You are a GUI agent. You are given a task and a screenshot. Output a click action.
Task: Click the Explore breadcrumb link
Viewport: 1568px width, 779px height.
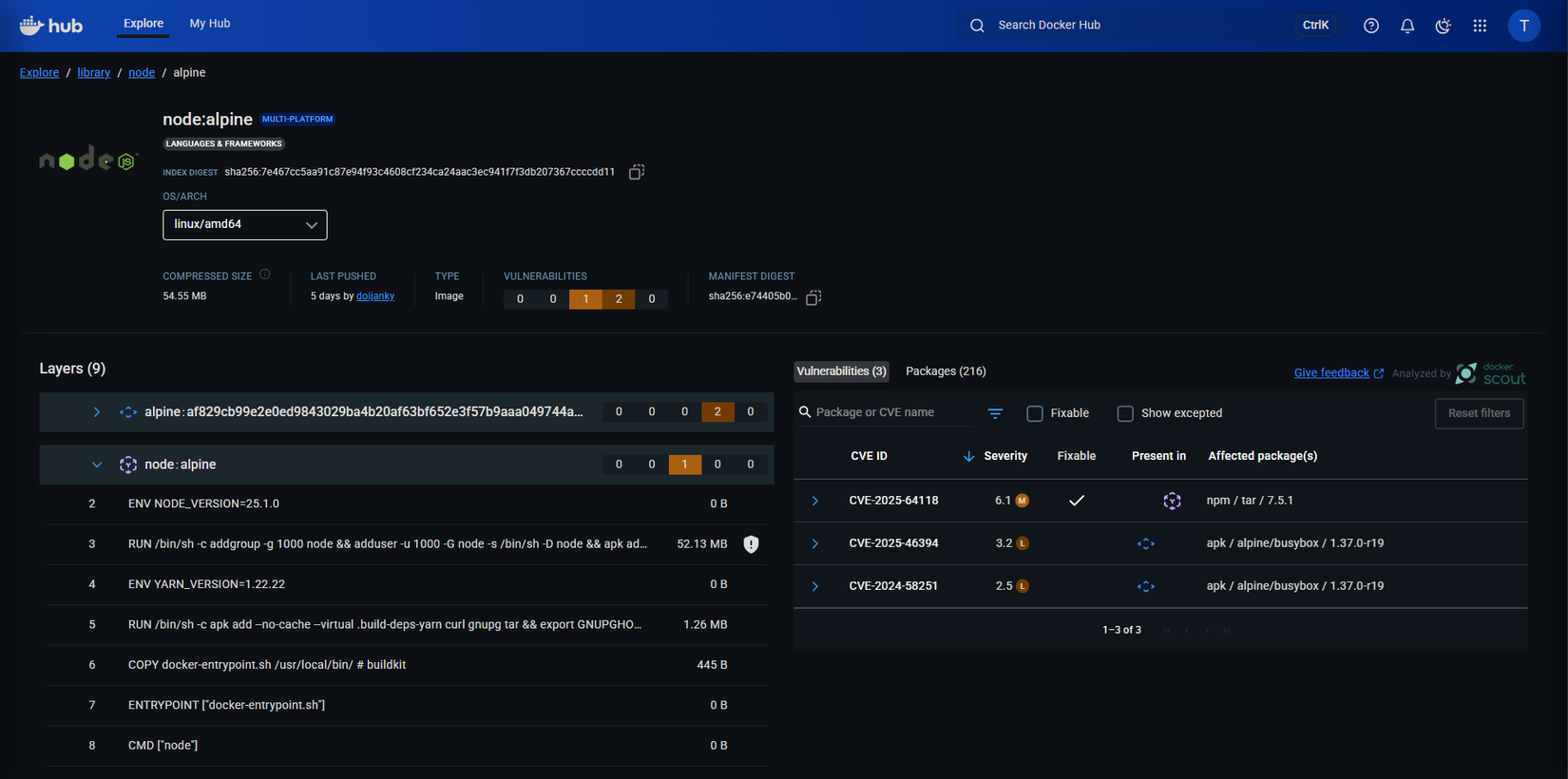(39, 72)
